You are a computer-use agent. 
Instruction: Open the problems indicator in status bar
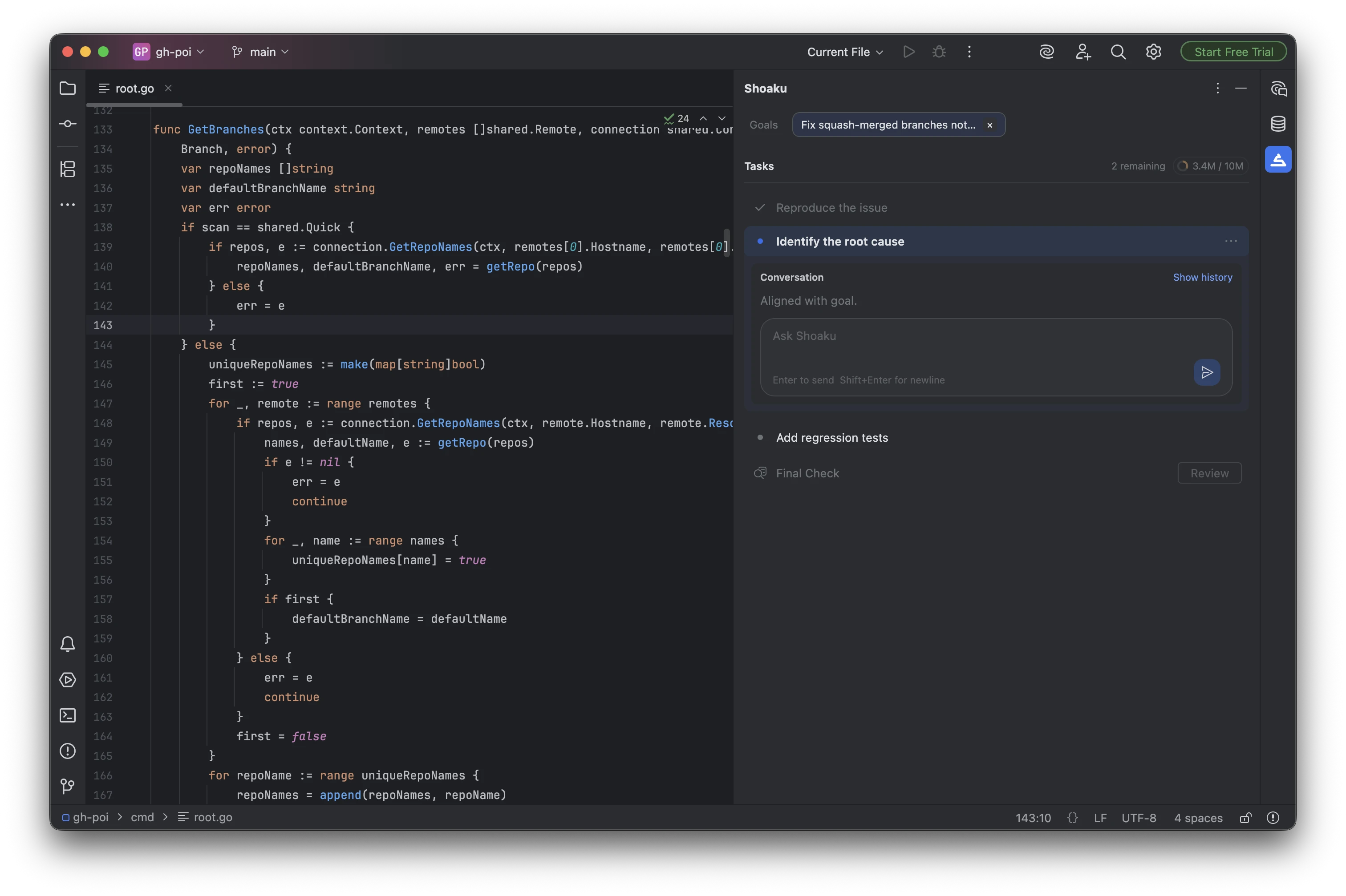click(1273, 818)
